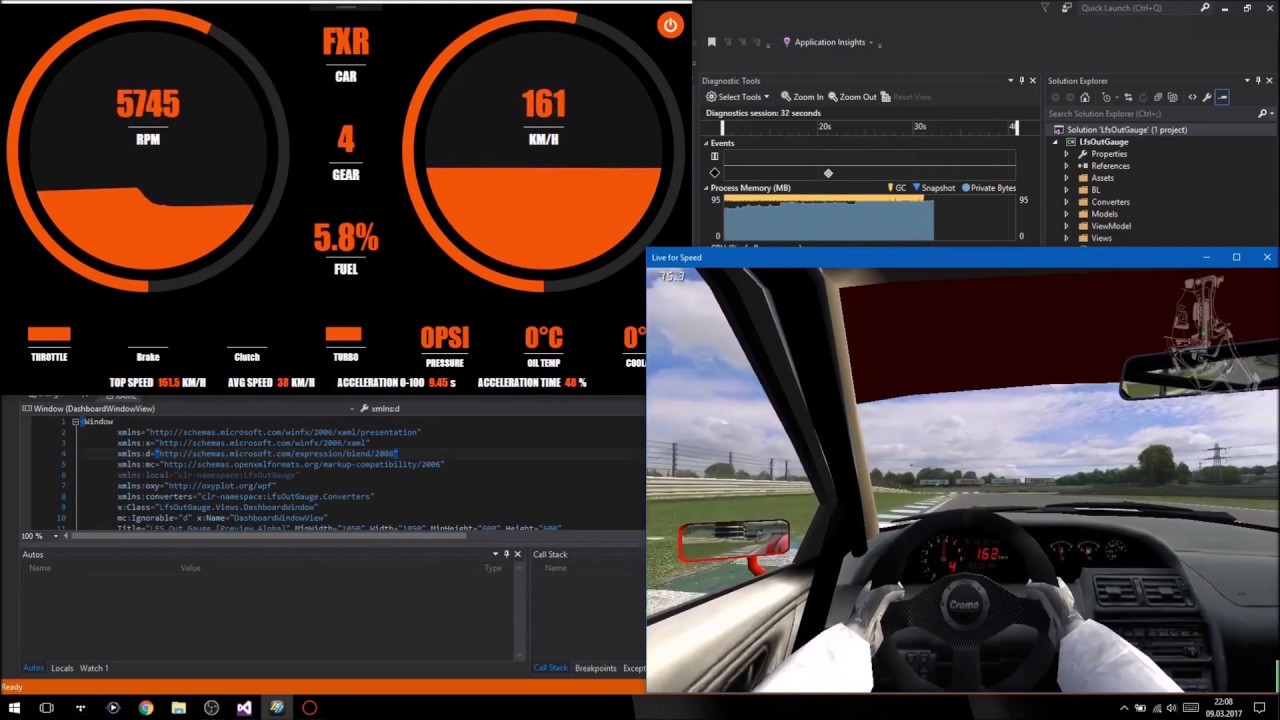
Task: Select the Call Stack tab
Action: click(x=550, y=668)
